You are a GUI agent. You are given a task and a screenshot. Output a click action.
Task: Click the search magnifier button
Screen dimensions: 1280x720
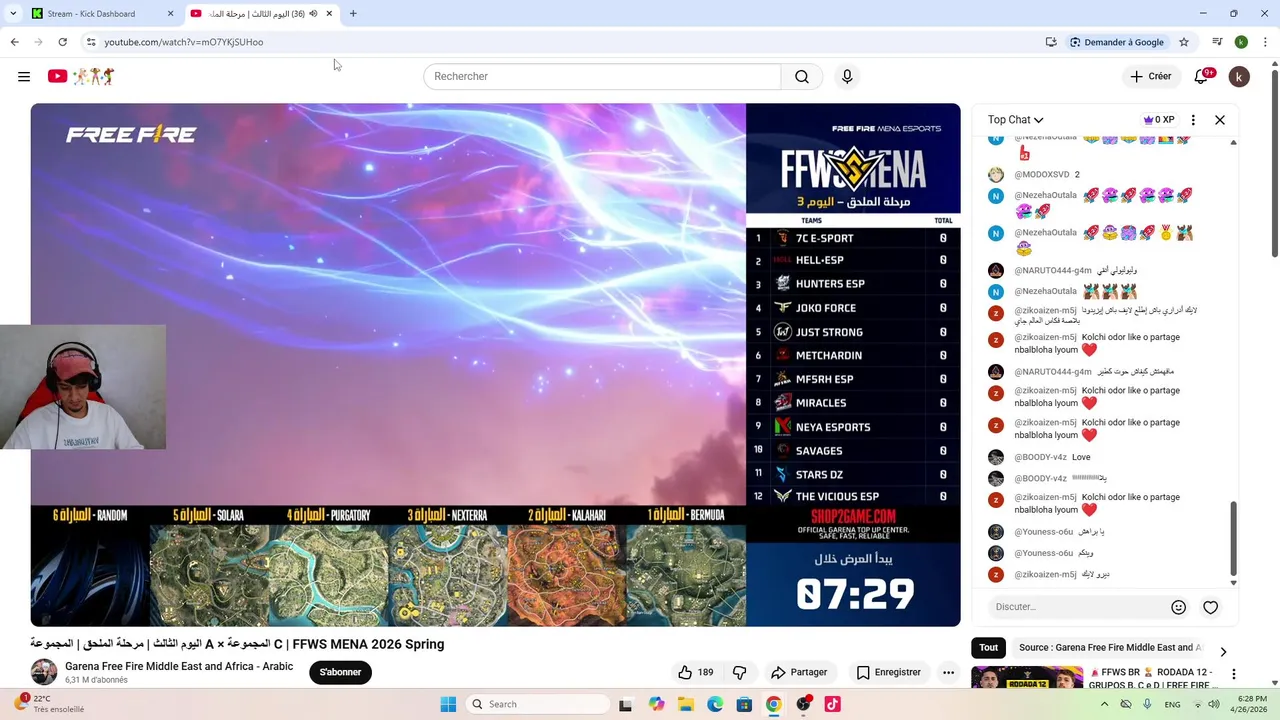click(x=802, y=77)
